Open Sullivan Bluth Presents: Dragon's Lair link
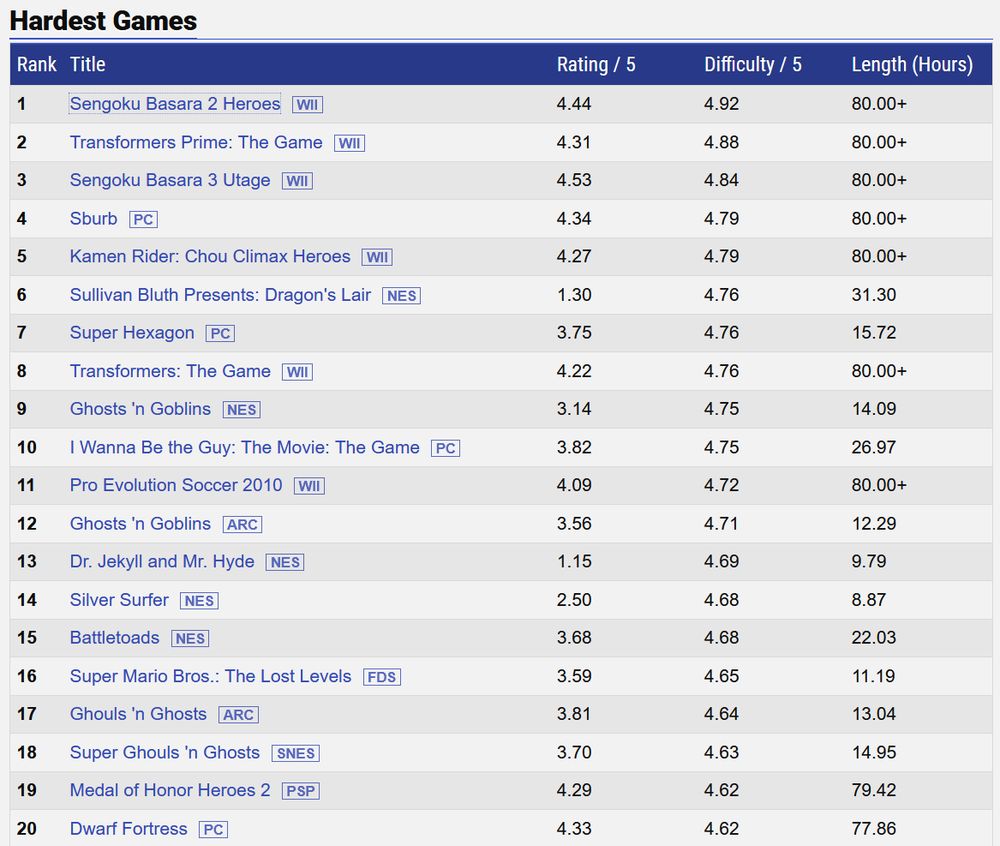The height and width of the screenshot is (846, 1000). pyautogui.click(x=220, y=295)
